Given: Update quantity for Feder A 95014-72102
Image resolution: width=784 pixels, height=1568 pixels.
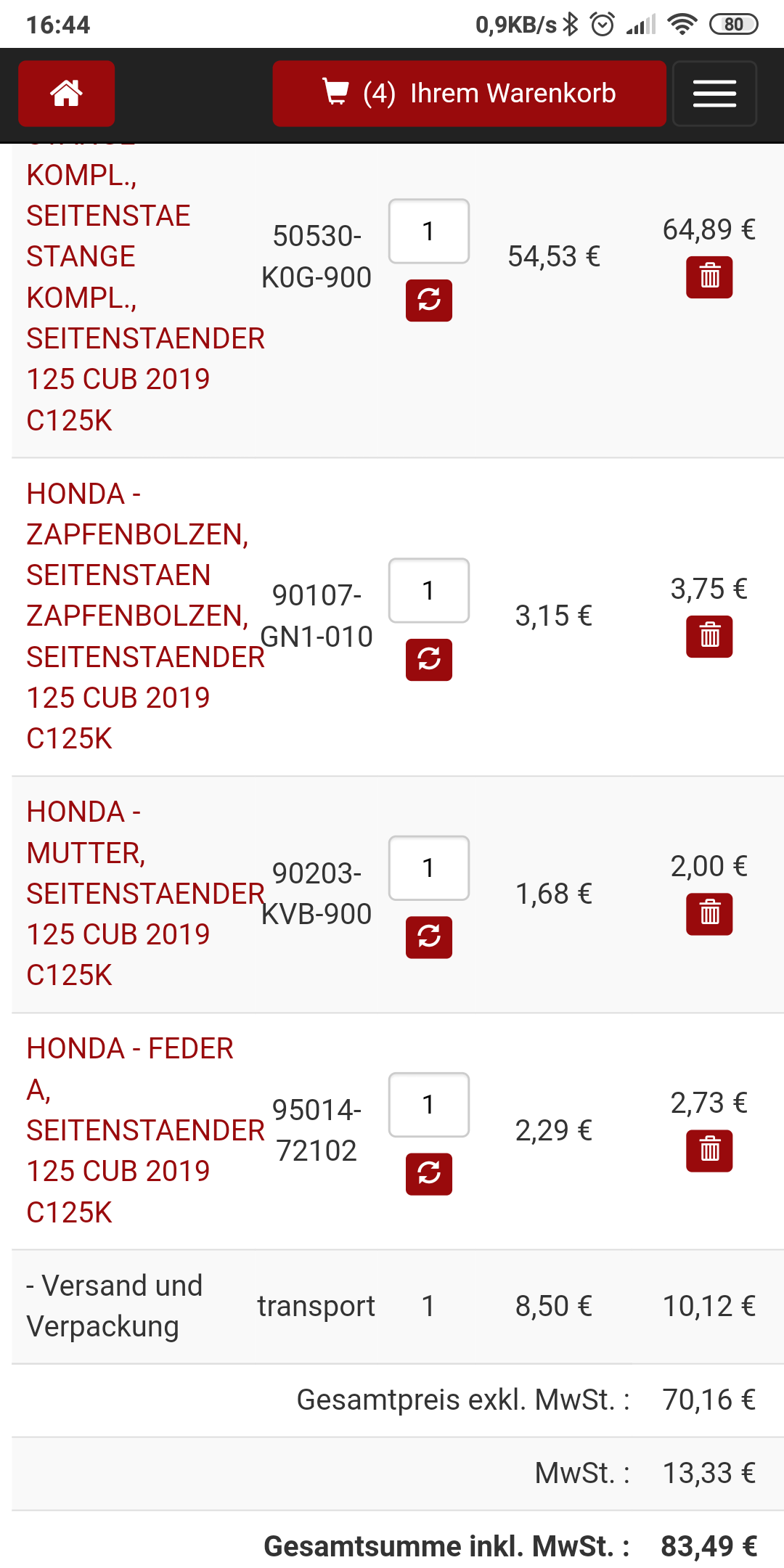Looking at the screenshot, I should point(429,1174).
